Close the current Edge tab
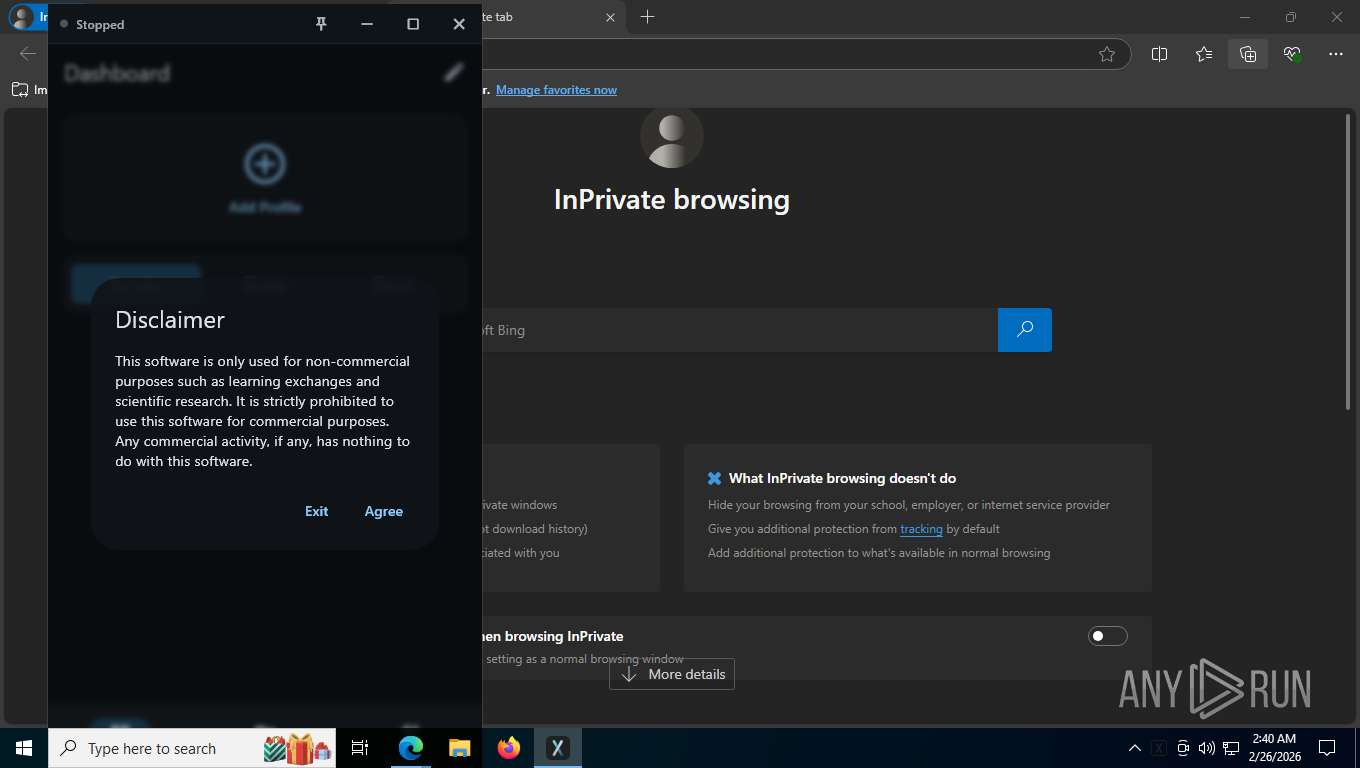This screenshot has height=768, width=1360. pos(610,17)
